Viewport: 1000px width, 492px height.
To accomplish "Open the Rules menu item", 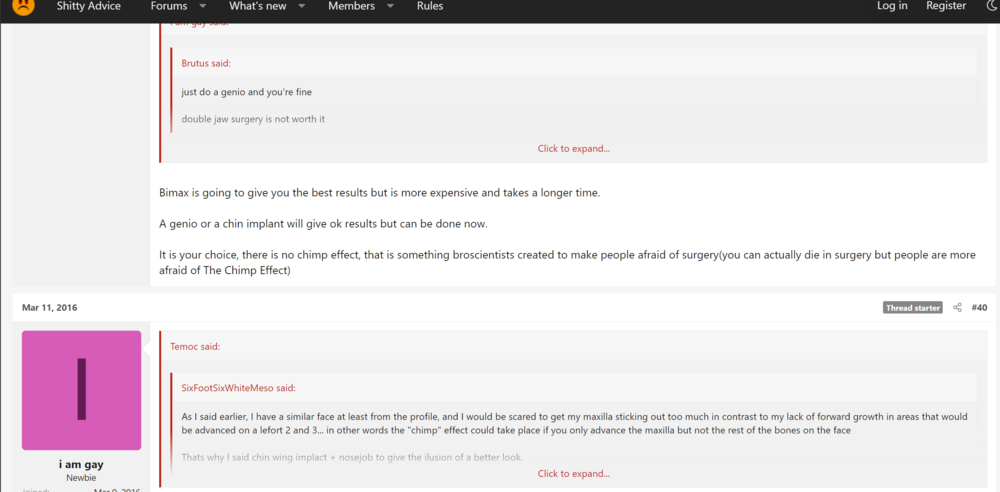I will coord(430,6).
